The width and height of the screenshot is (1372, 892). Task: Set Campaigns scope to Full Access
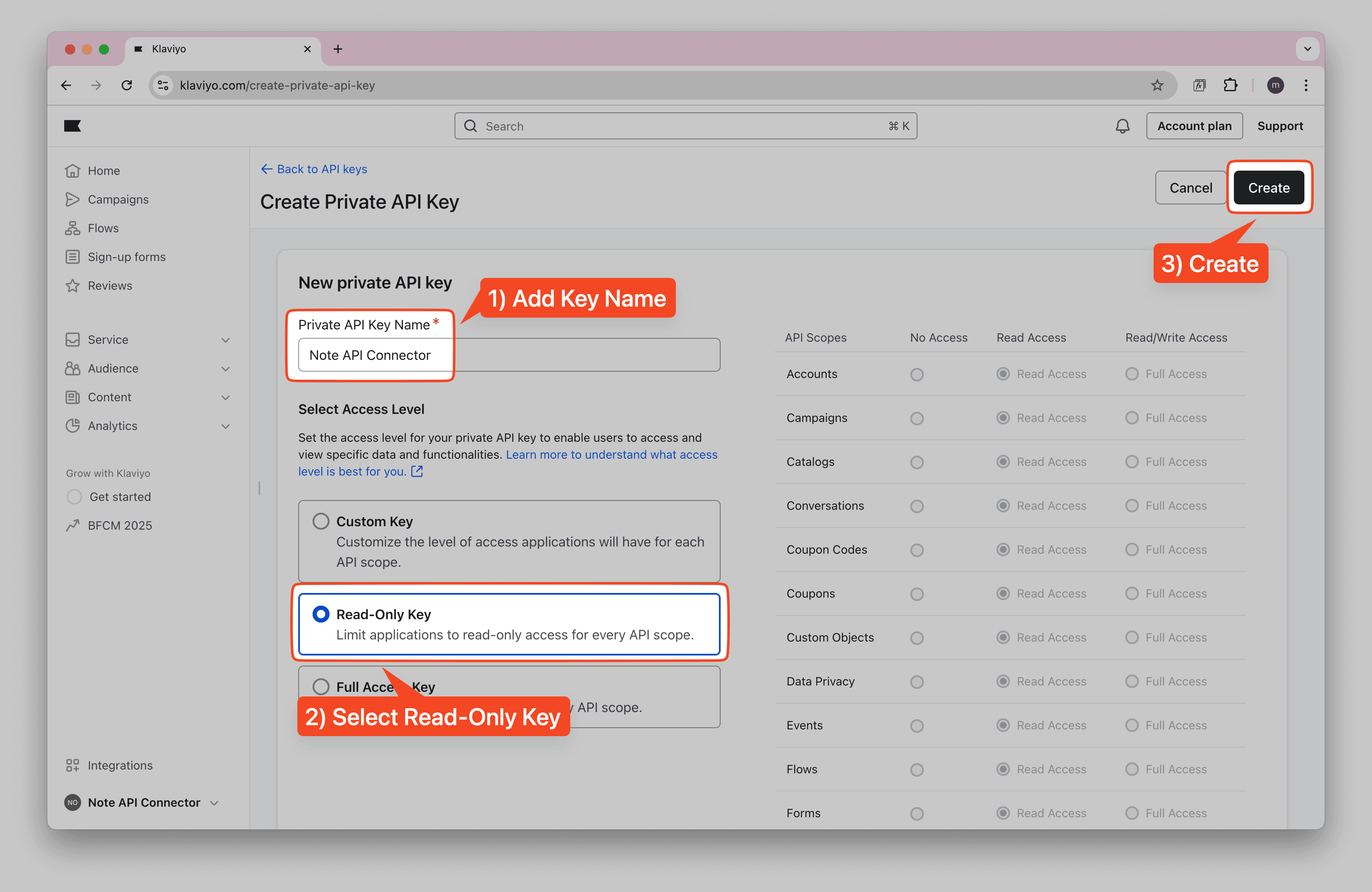coord(1132,418)
